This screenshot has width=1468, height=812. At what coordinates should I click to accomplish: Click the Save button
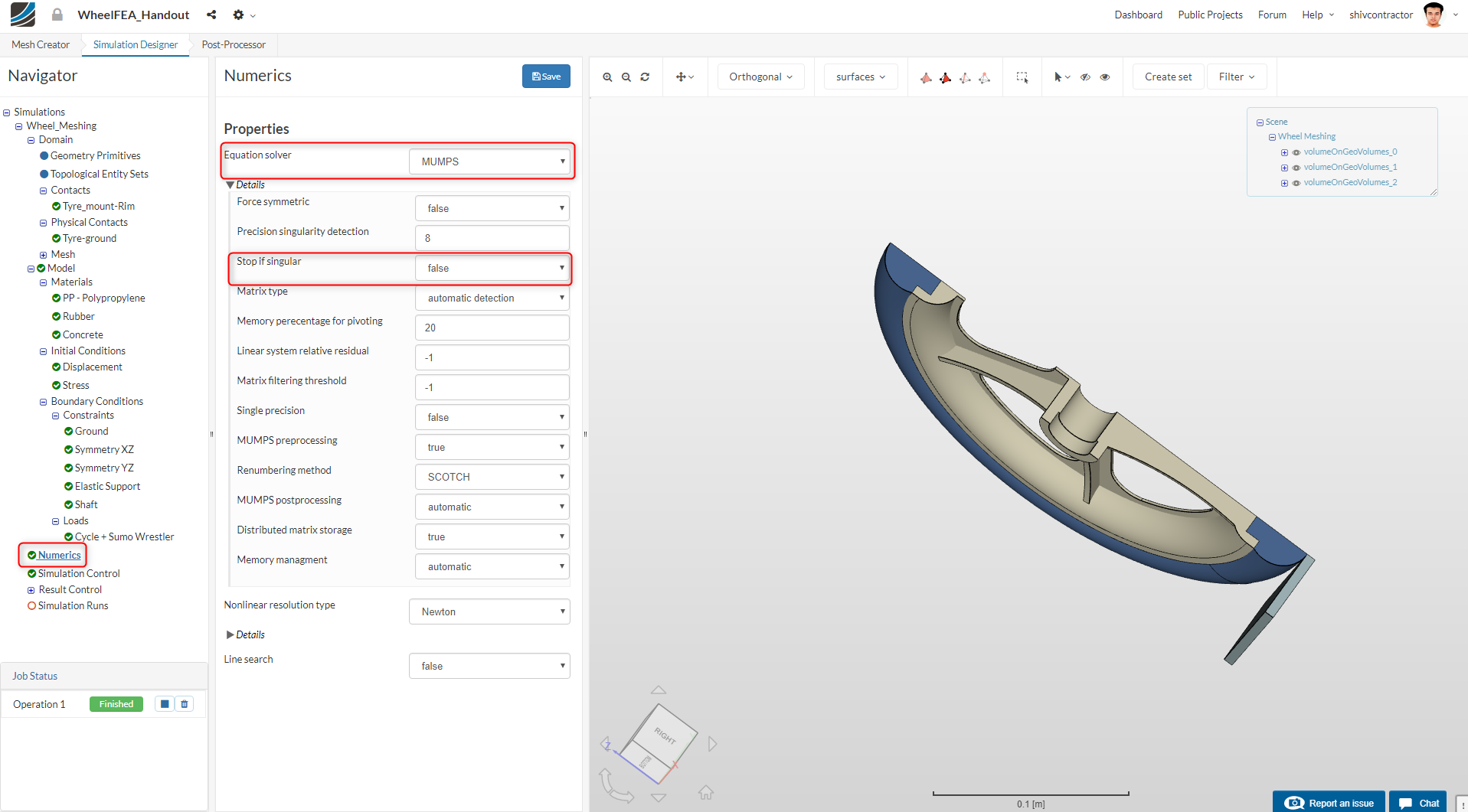click(546, 77)
